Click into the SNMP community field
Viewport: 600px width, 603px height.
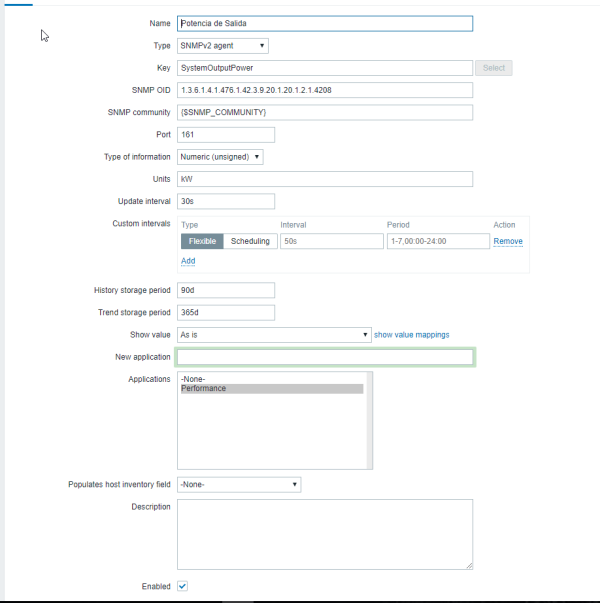tap(324, 112)
